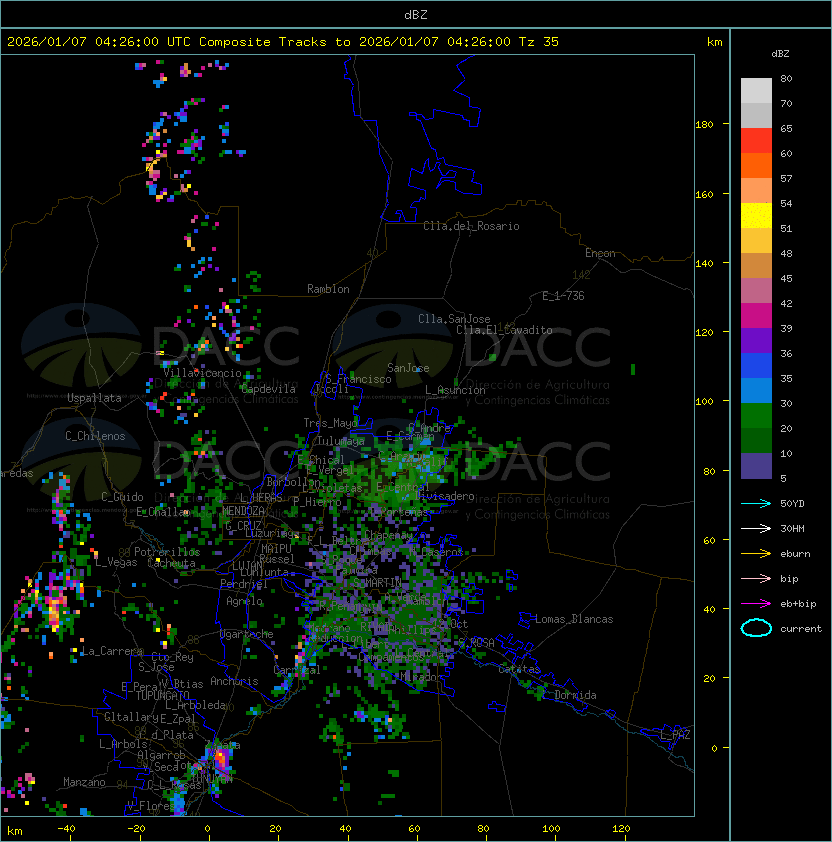The image size is (832, 842).
Task: Pick the bright yellow dBZ scale swatch
Action: [x=756, y=215]
